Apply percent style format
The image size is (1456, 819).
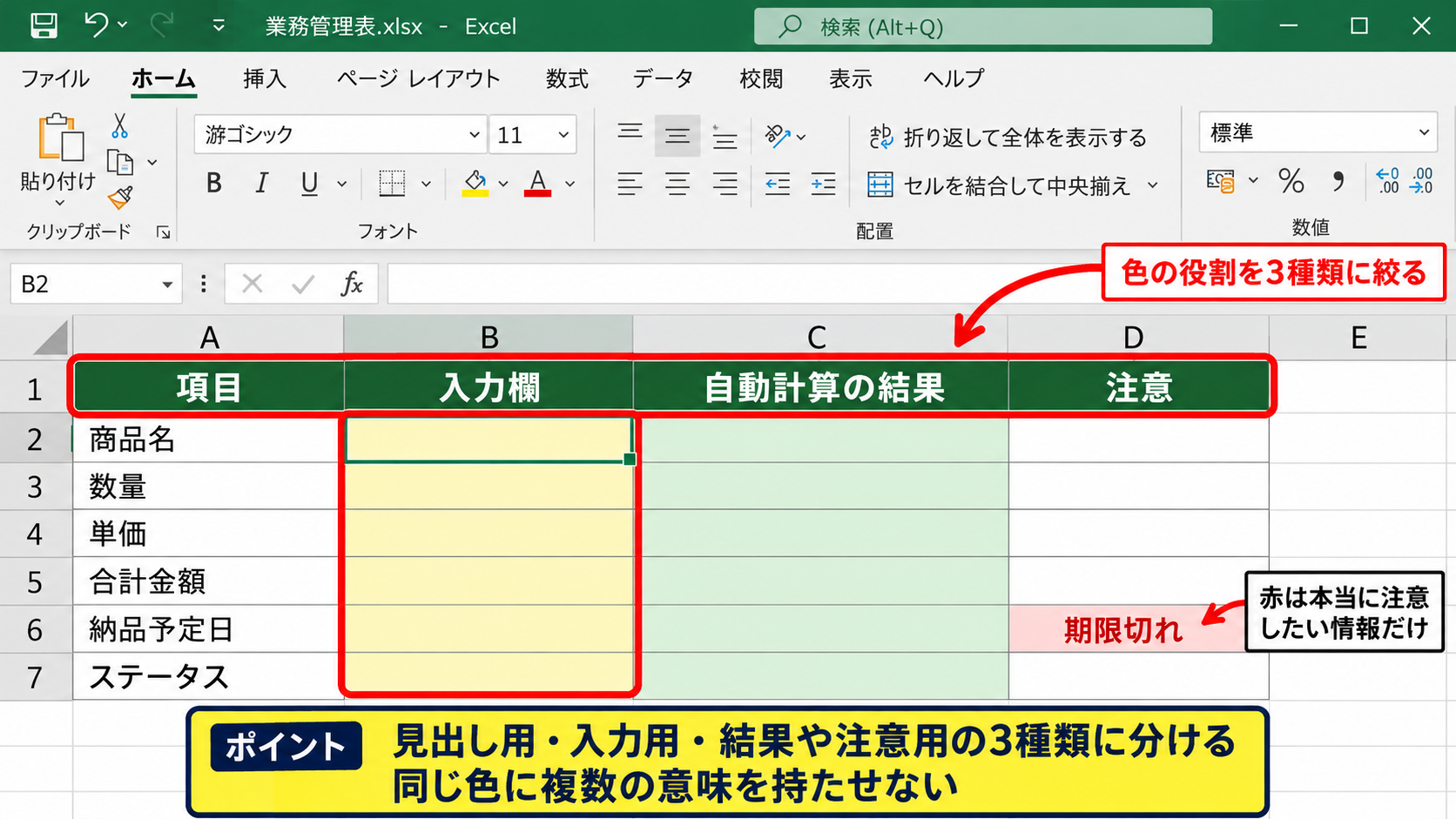click(1291, 181)
